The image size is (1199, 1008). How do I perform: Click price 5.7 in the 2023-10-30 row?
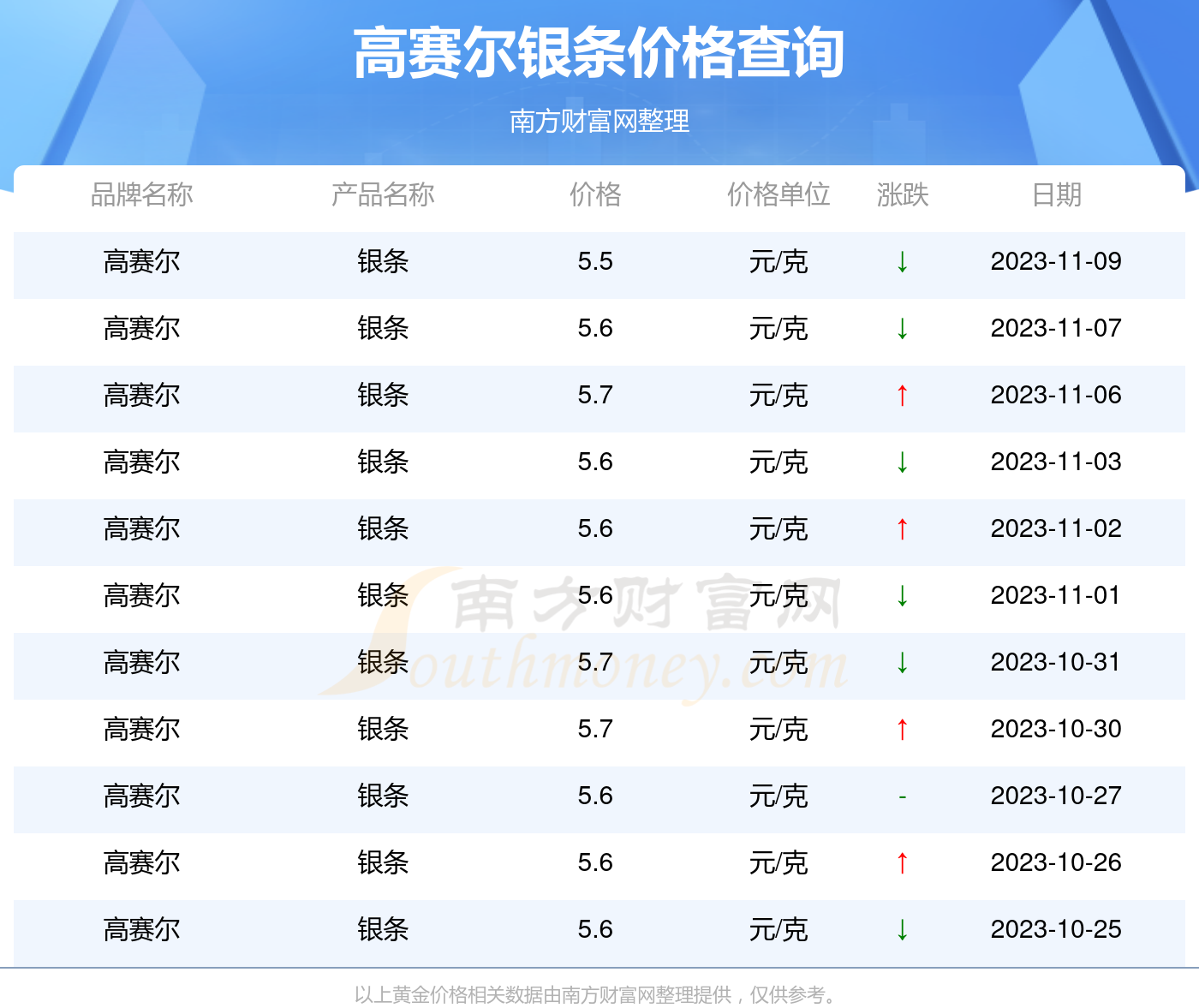click(595, 729)
